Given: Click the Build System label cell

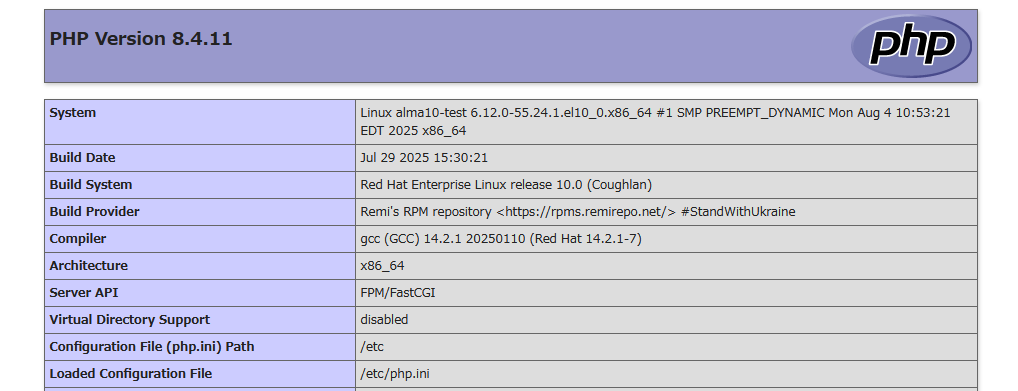Looking at the screenshot, I should point(200,185).
